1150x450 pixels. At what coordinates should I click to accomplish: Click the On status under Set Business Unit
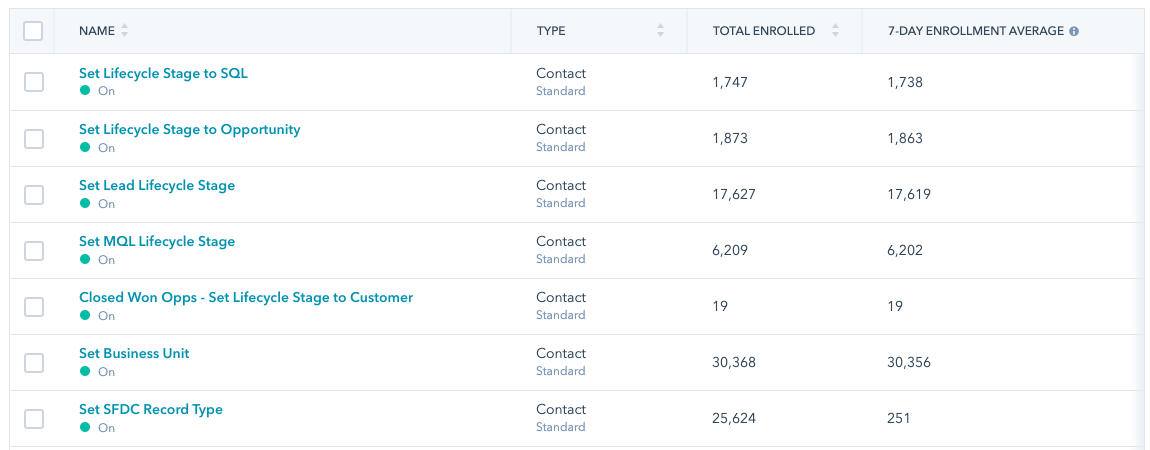[x=106, y=372]
